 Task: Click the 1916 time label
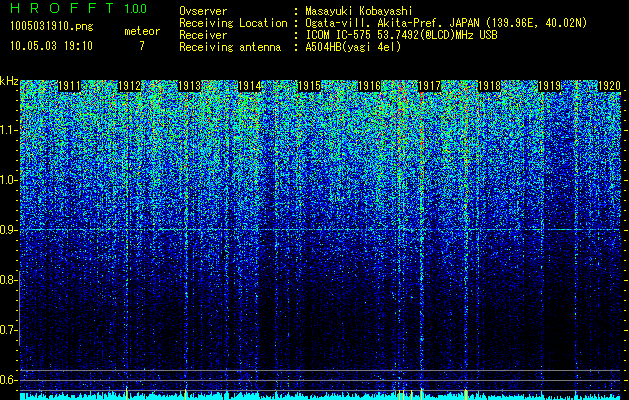pyautogui.click(x=369, y=86)
